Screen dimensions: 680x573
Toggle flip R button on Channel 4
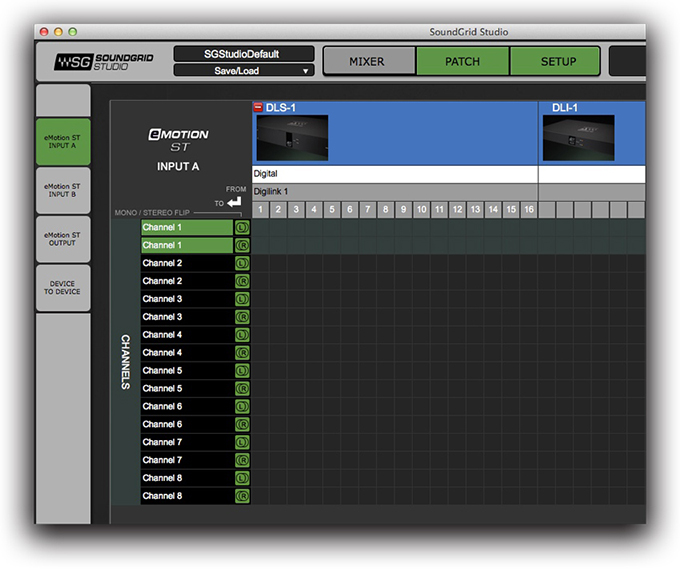click(242, 353)
